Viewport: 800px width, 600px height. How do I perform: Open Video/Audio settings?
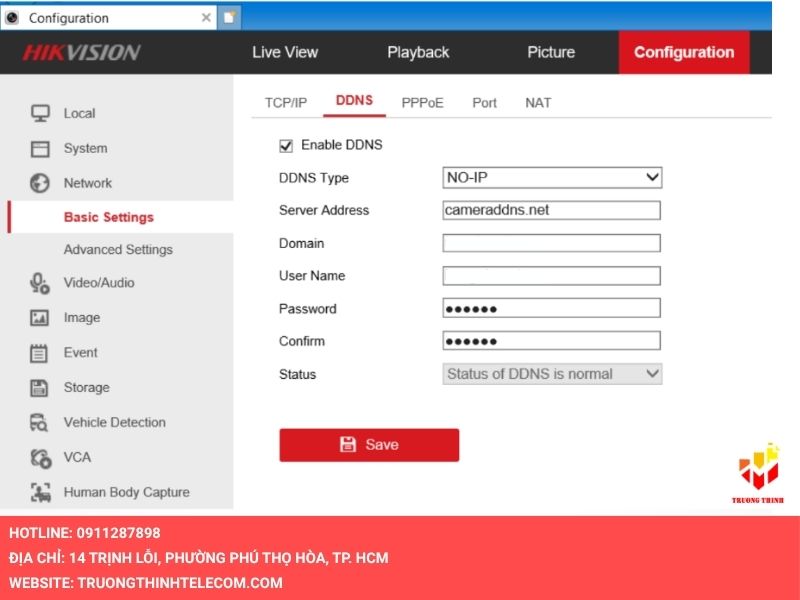click(x=99, y=283)
